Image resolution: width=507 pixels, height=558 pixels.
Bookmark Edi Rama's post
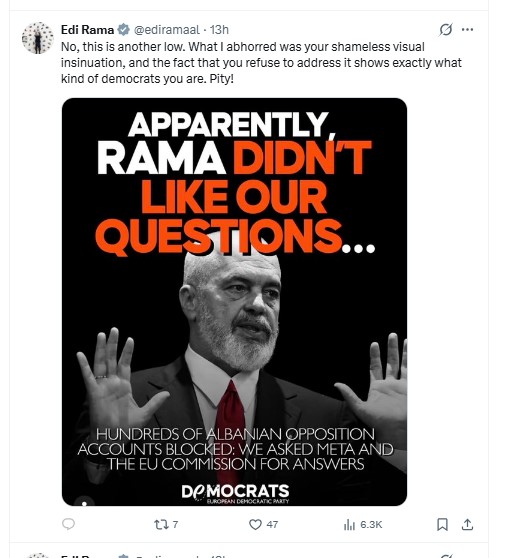[x=442, y=524]
